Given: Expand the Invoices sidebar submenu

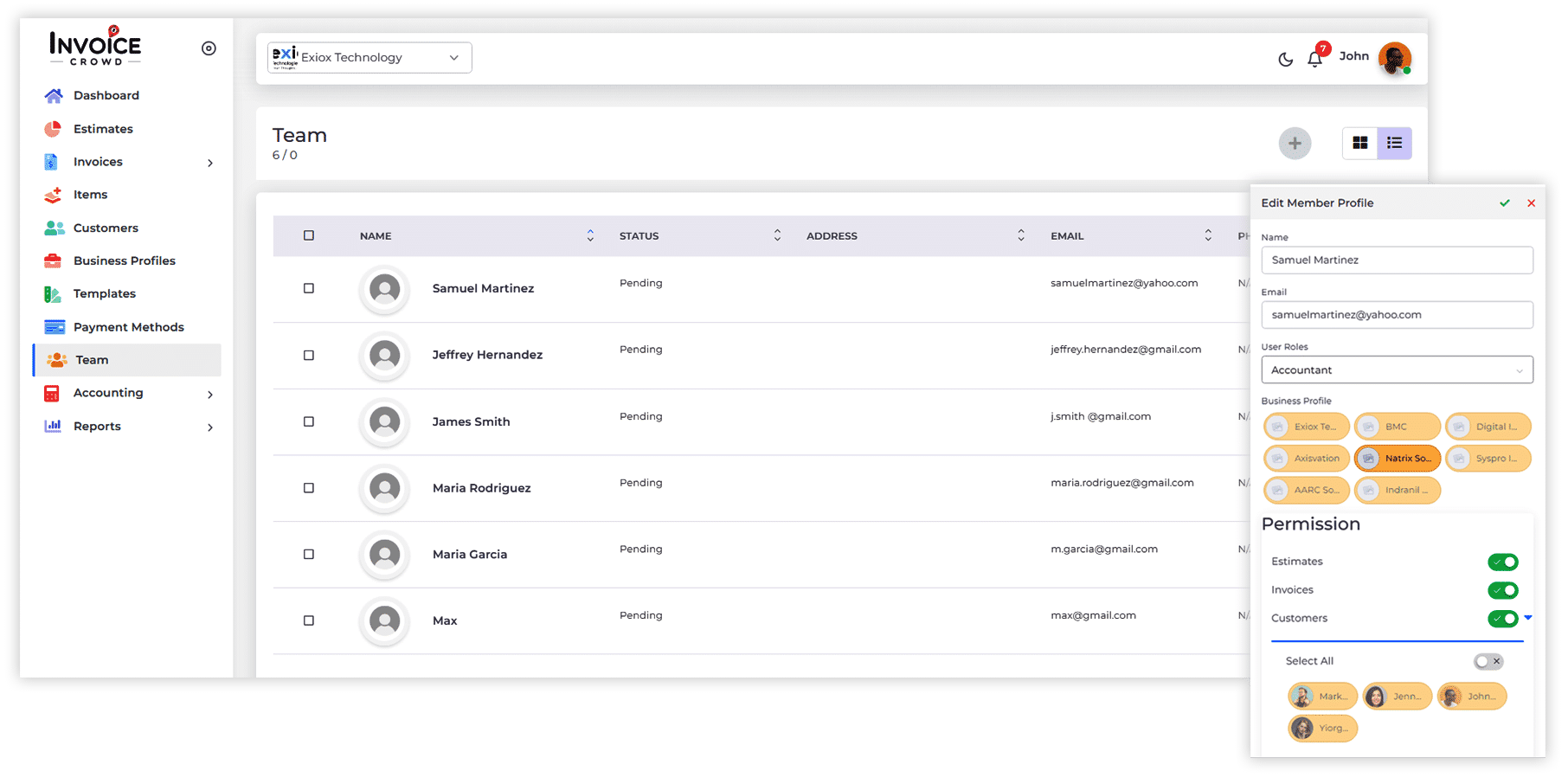Looking at the screenshot, I should pyautogui.click(x=209, y=163).
